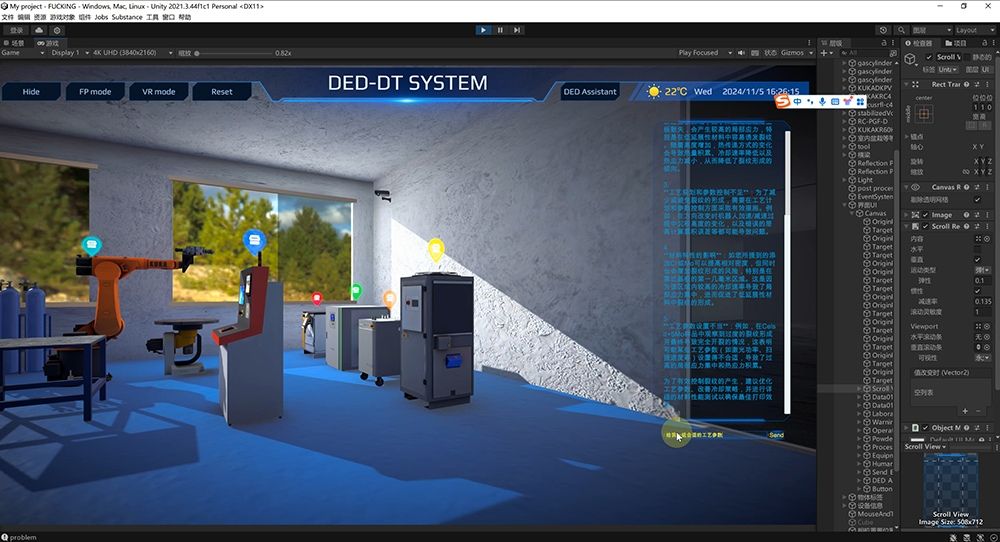Click the yellow location pin marker

coord(435,248)
